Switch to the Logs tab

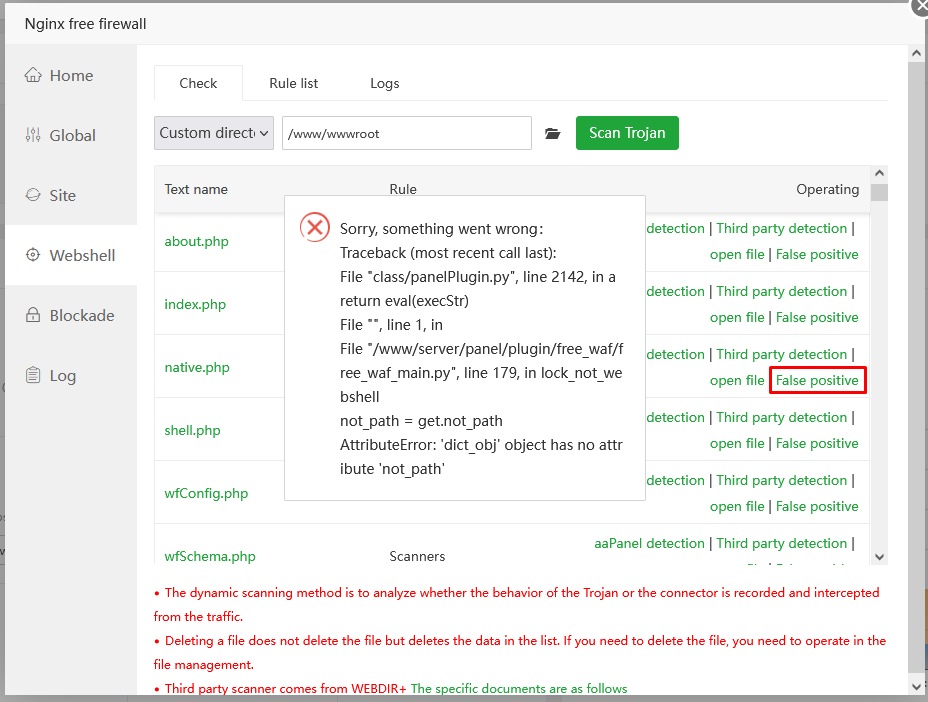(x=385, y=83)
